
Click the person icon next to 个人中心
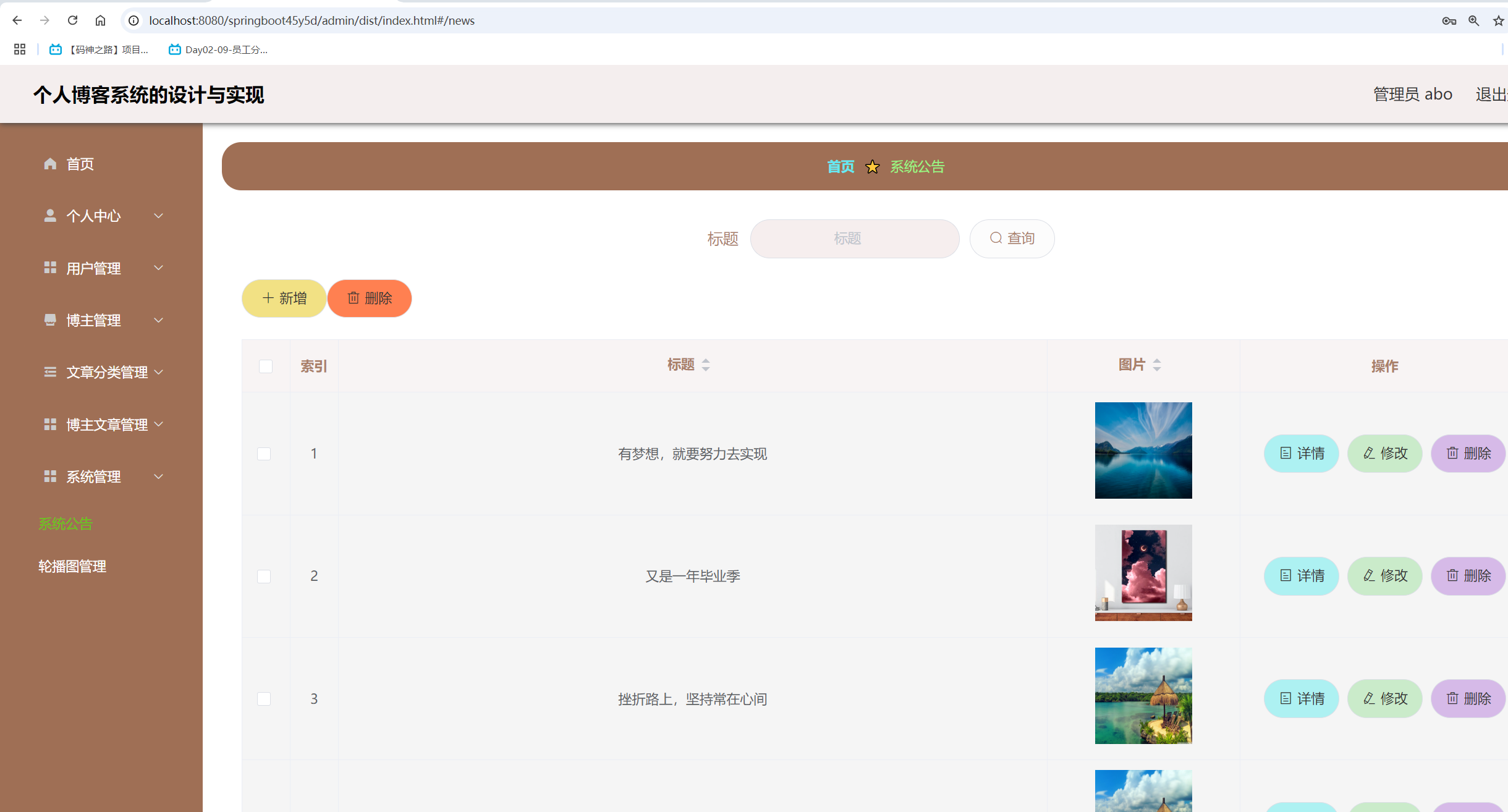tap(50, 215)
